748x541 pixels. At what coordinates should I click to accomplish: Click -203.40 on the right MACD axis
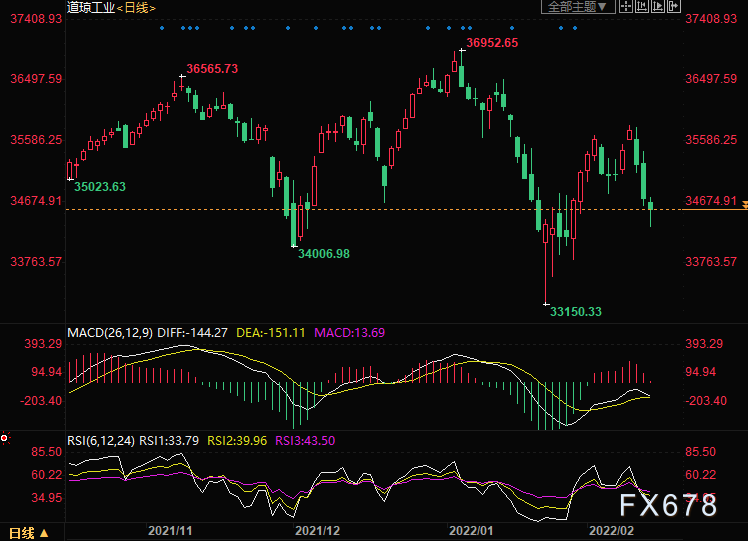pyautogui.click(x=706, y=401)
